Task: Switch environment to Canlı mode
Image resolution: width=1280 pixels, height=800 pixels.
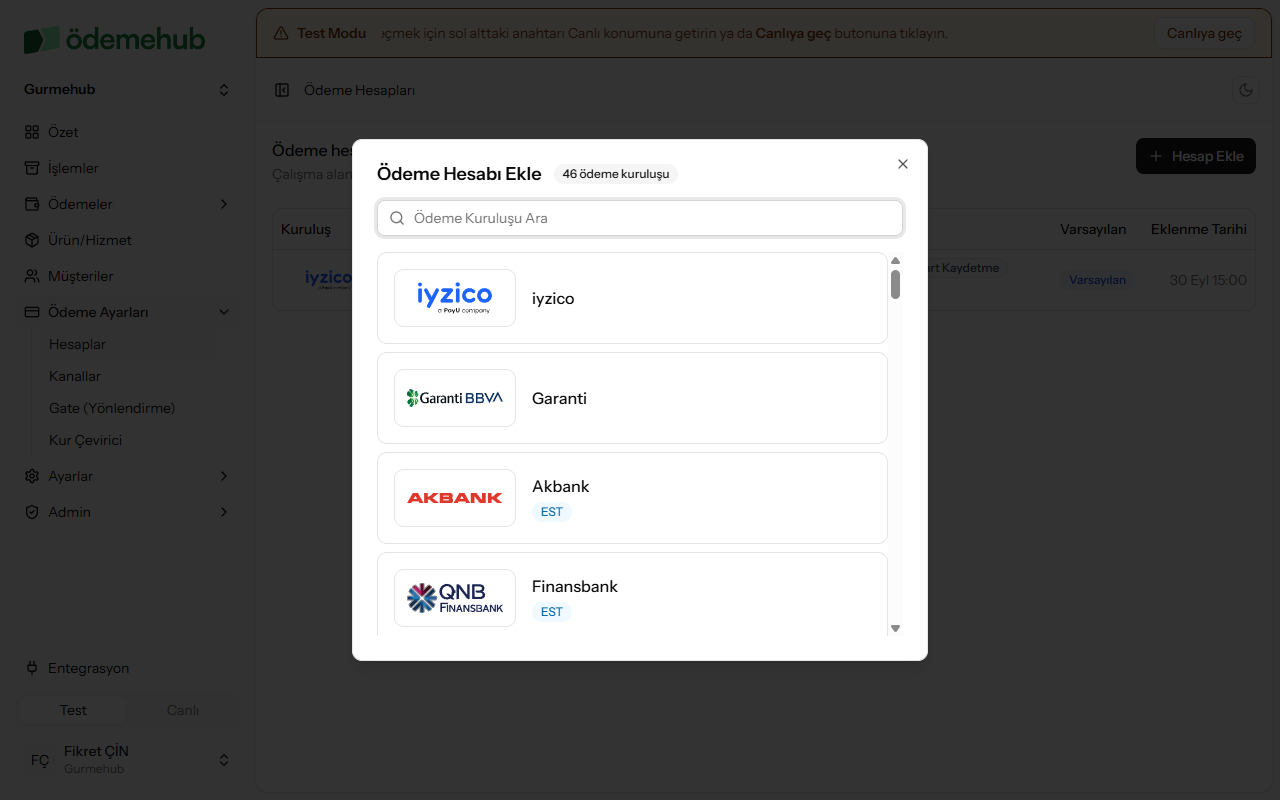Action: point(183,710)
